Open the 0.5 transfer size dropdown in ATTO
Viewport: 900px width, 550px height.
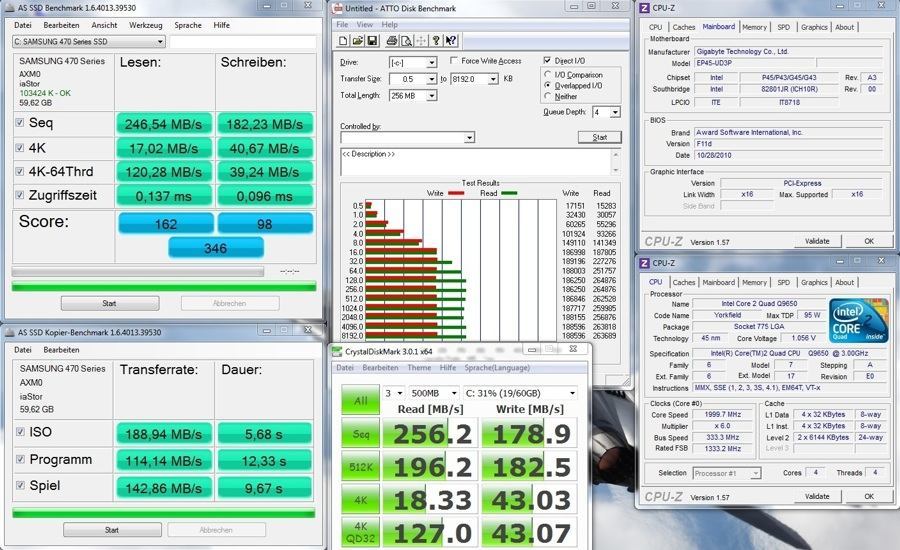pos(432,79)
